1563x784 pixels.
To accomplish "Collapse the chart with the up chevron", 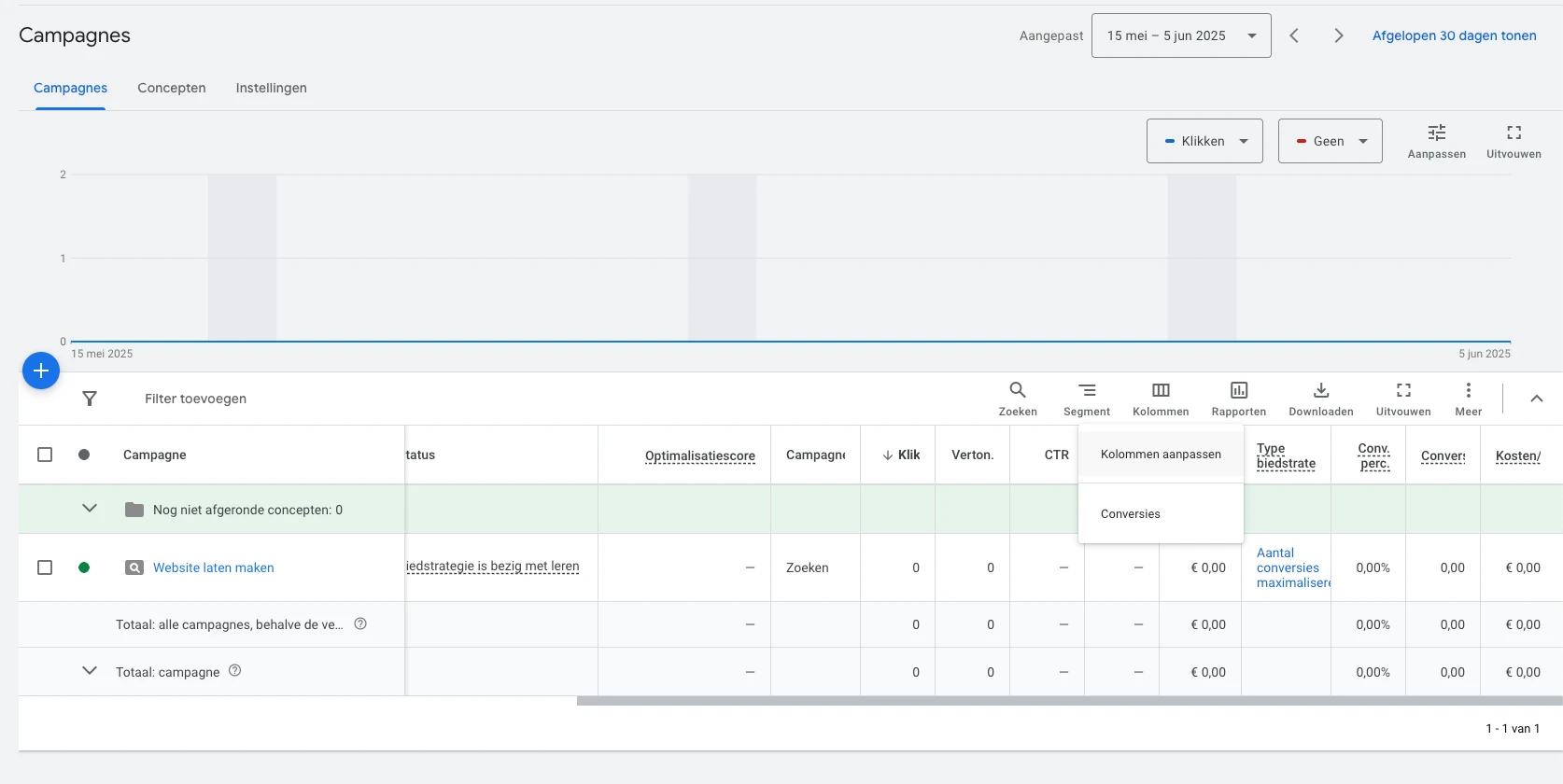I will (1537, 399).
